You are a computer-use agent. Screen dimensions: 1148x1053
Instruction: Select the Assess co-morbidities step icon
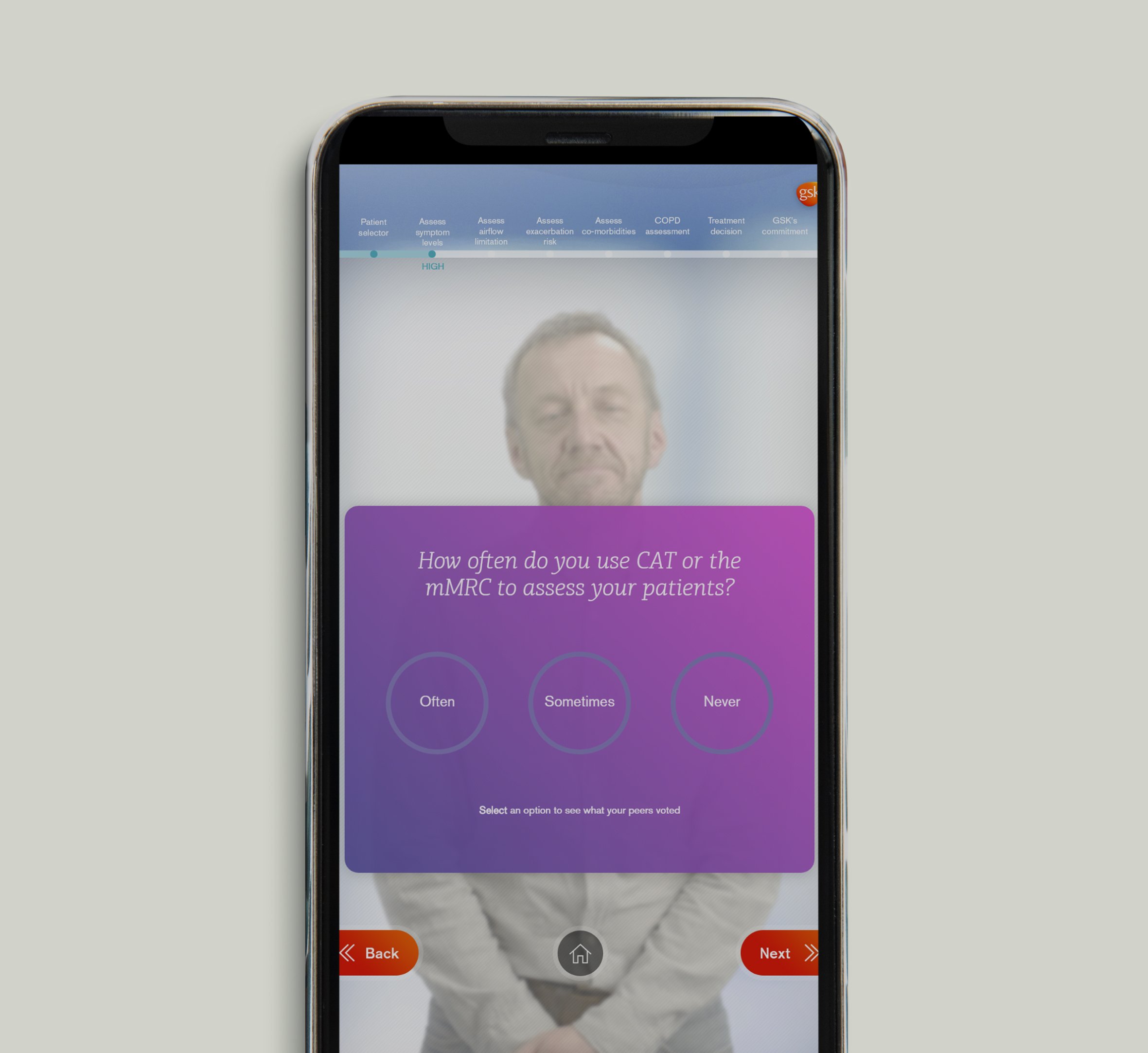(608, 253)
